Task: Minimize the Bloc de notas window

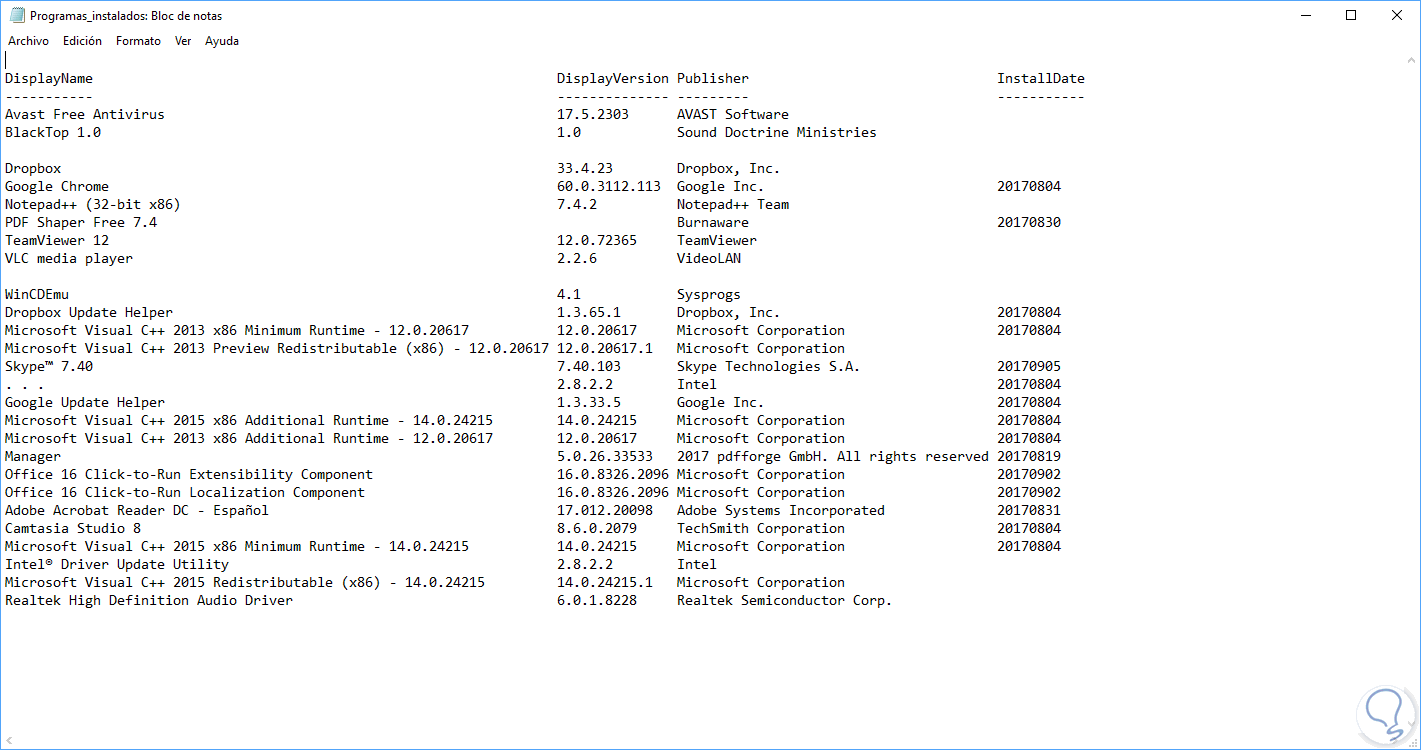Action: coord(1306,15)
